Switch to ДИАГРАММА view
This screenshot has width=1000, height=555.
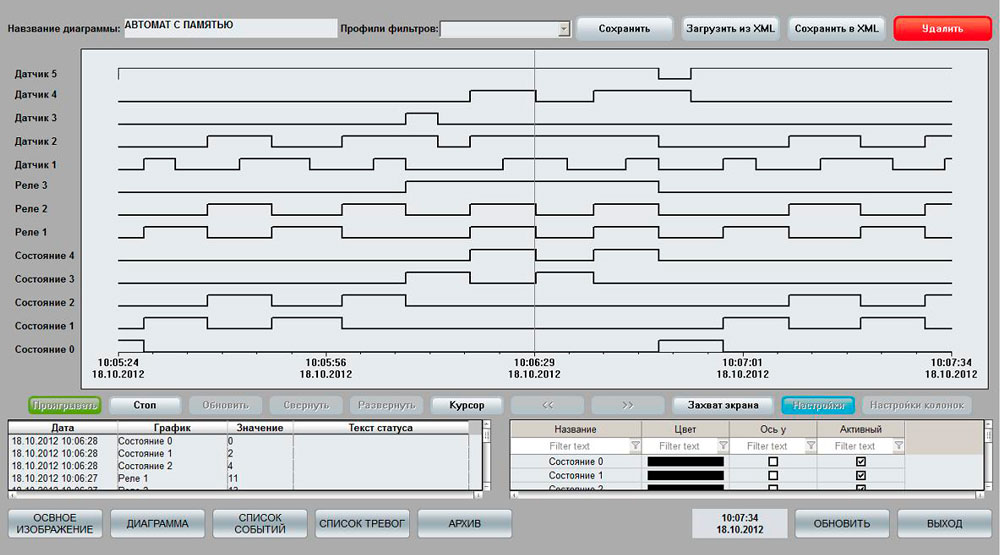pyautogui.click(x=157, y=524)
